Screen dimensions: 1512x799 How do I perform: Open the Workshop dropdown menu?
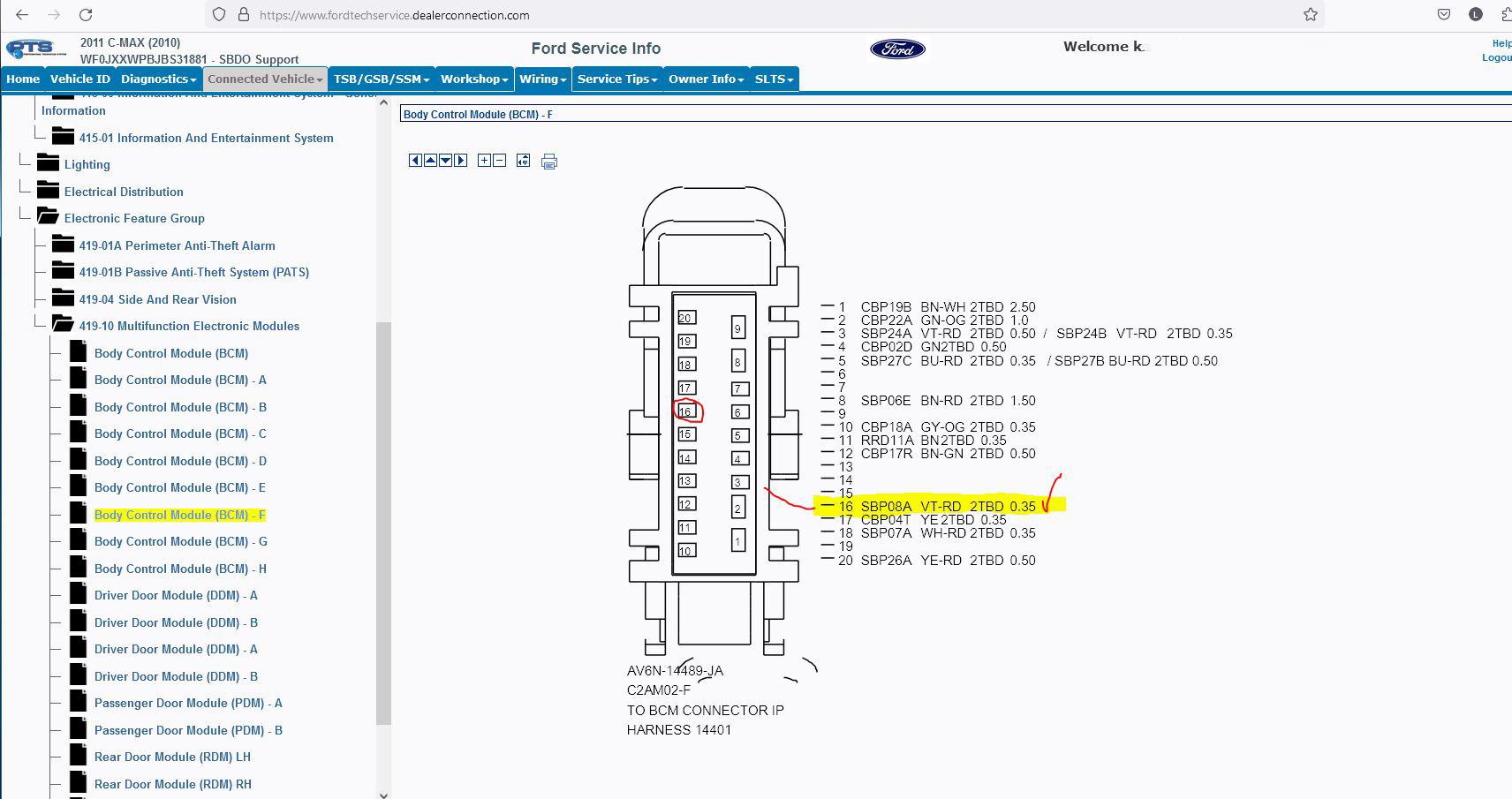(x=474, y=79)
